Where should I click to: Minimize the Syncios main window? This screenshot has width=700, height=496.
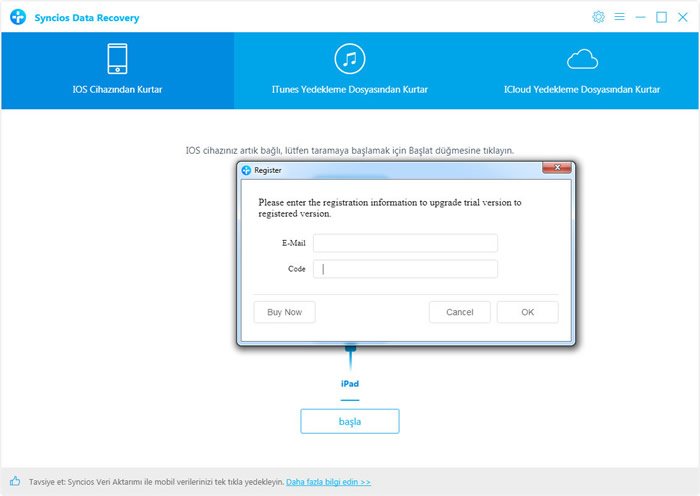640,17
